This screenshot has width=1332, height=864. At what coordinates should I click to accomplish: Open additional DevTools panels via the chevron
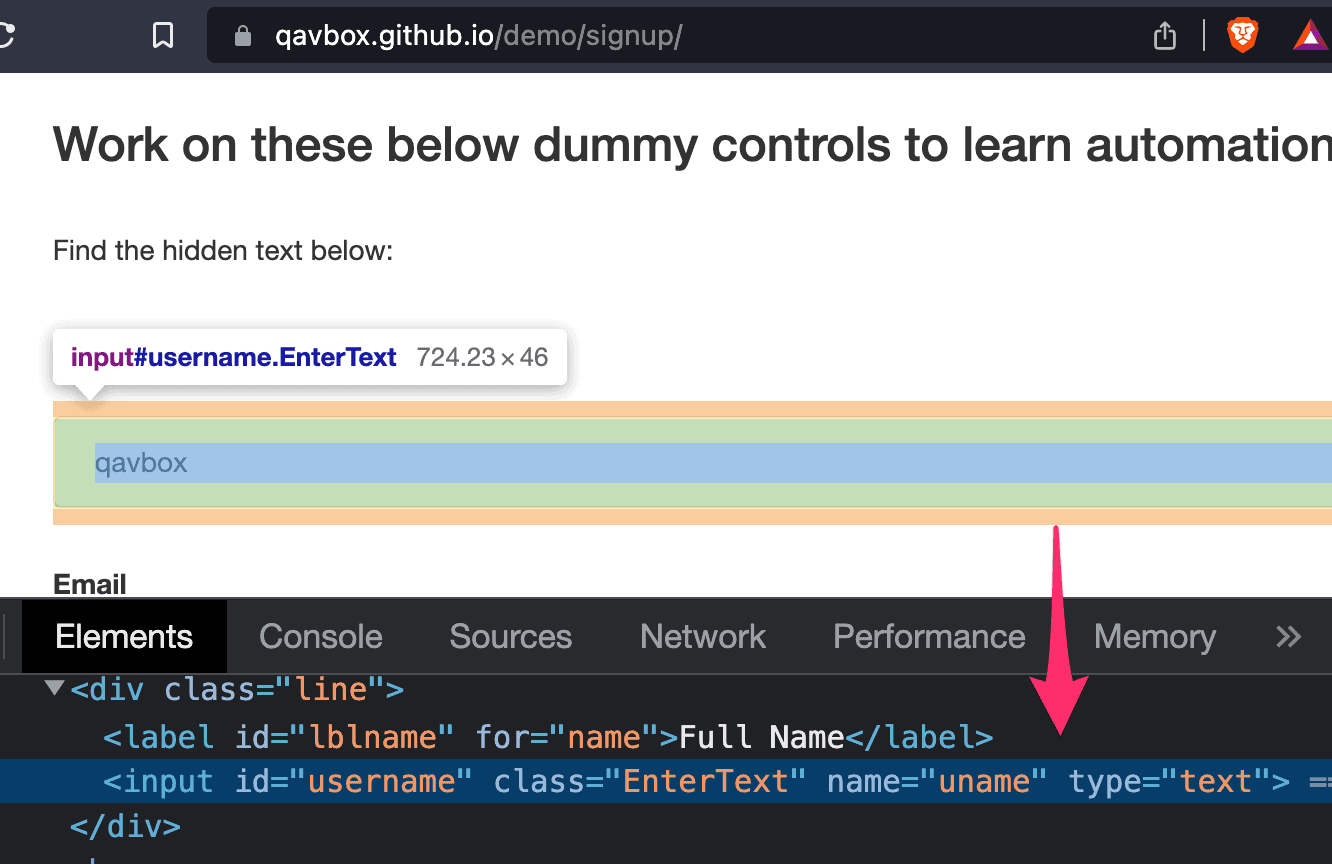[1289, 636]
